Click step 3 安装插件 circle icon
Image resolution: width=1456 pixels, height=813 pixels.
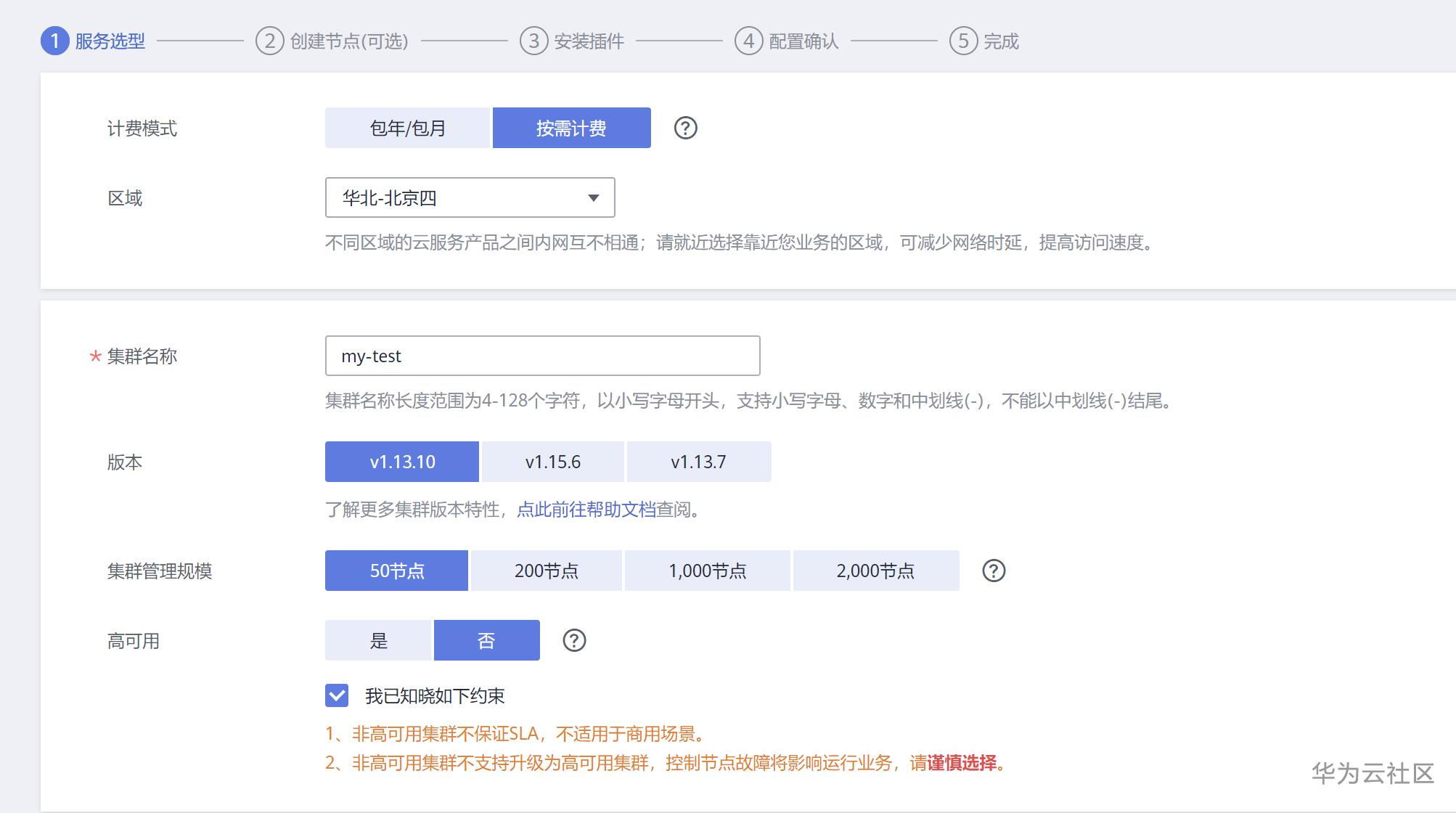pyautogui.click(x=533, y=41)
